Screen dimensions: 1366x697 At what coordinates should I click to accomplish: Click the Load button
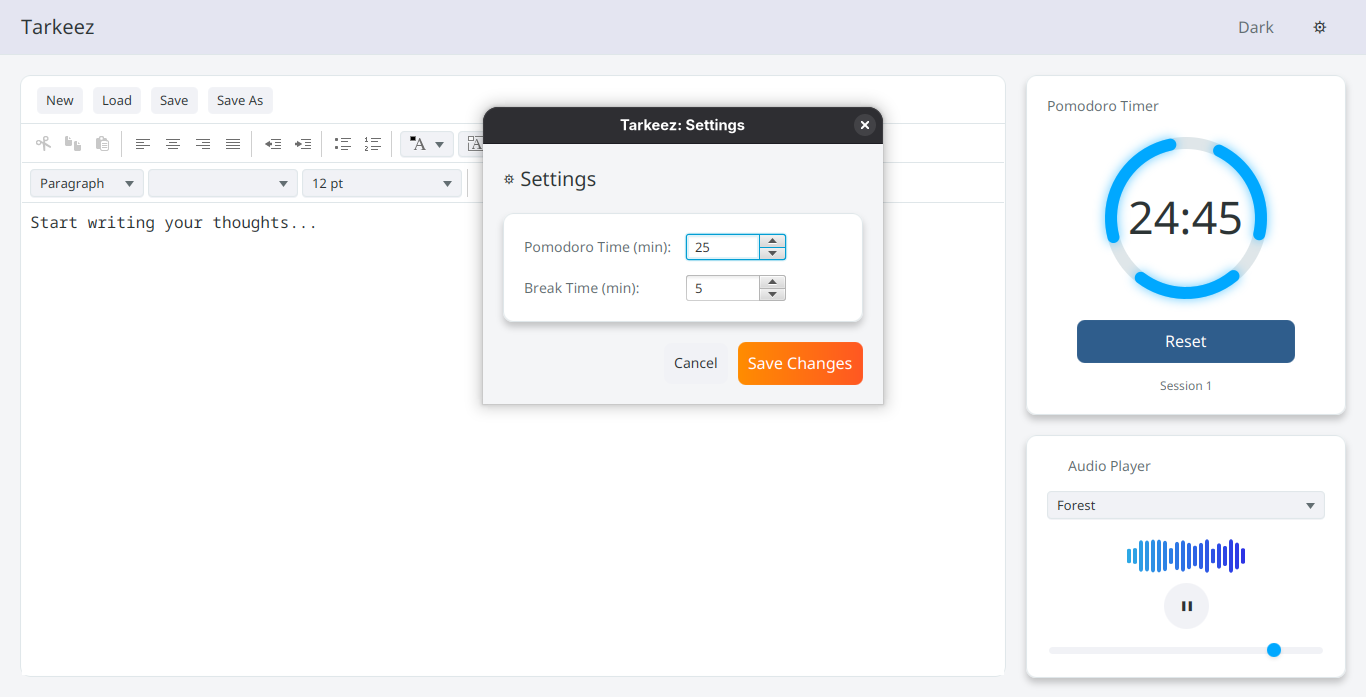tap(117, 100)
